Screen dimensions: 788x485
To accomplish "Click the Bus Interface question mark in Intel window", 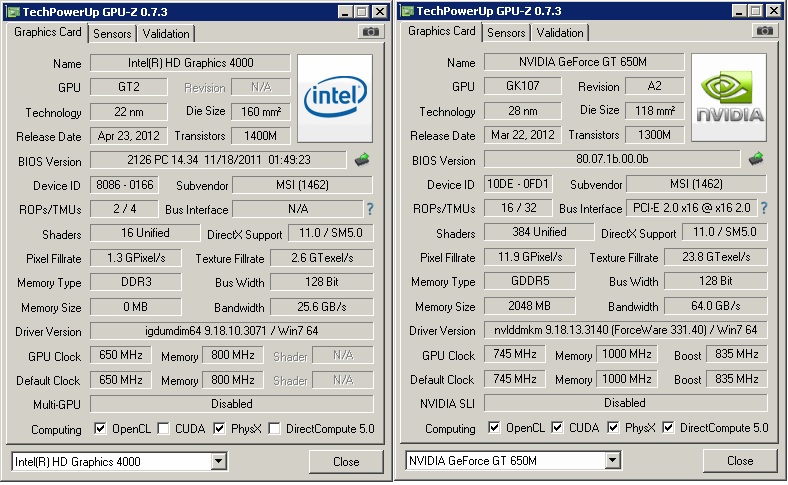I will 370,209.
